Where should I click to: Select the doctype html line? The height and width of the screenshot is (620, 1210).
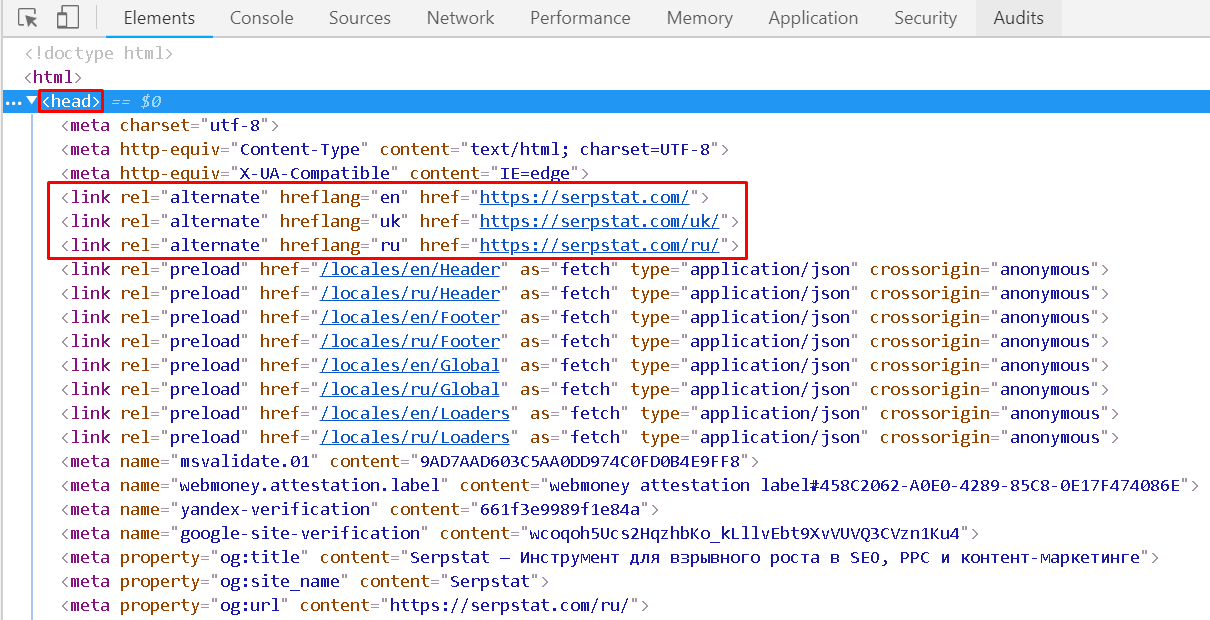[x=99, y=53]
